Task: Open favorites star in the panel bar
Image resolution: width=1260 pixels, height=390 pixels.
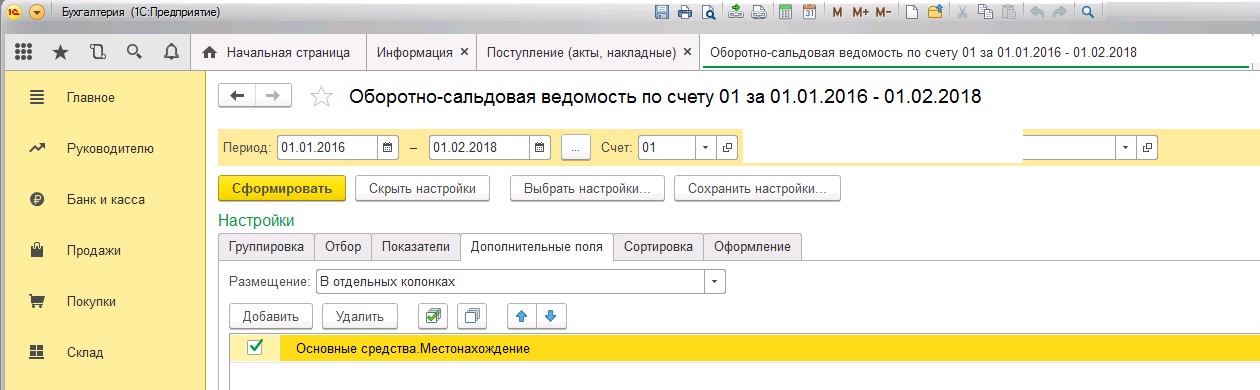Action: 60,52
